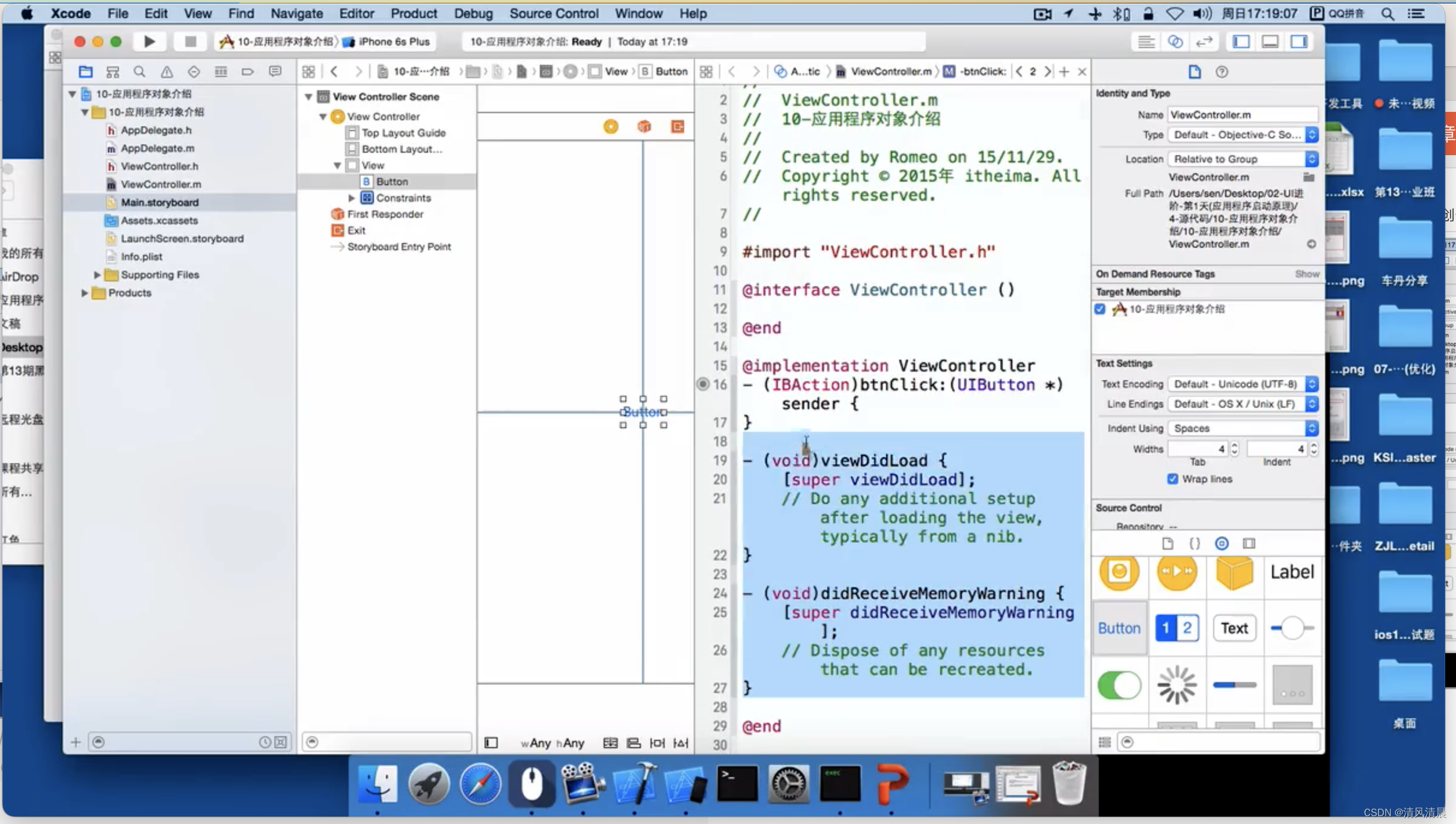Stop the running scheme
The width and height of the screenshot is (1456, 824).
point(190,42)
